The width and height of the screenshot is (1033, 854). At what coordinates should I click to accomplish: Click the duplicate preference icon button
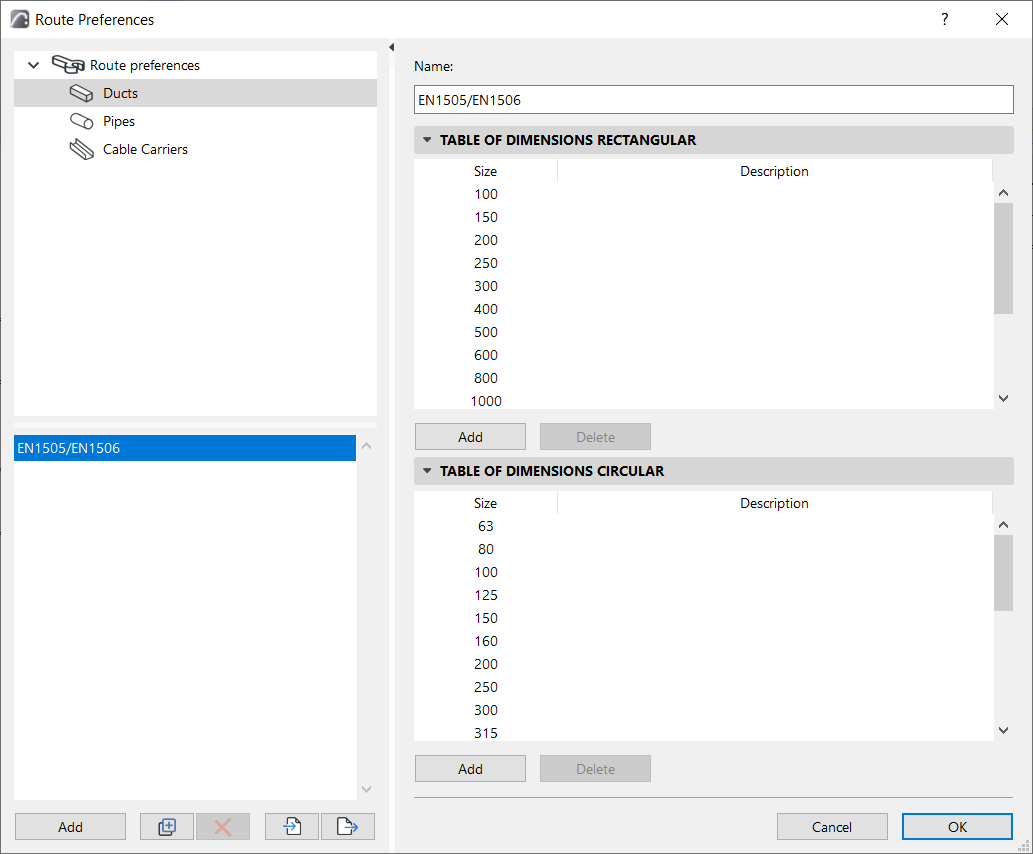tap(167, 826)
